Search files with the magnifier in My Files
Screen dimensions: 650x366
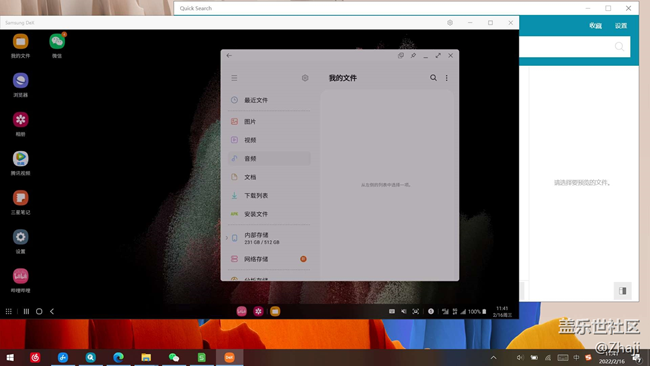click(x=433, y=78)
